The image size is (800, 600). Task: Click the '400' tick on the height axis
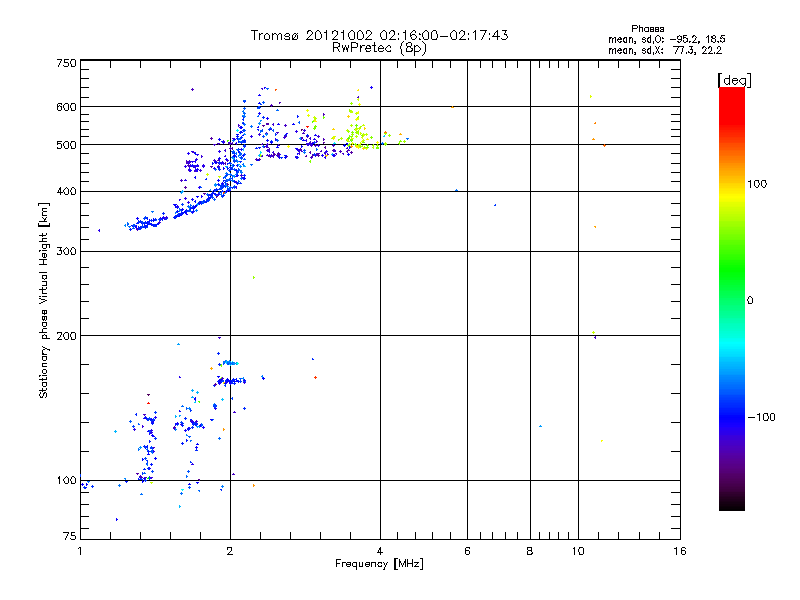66,192
